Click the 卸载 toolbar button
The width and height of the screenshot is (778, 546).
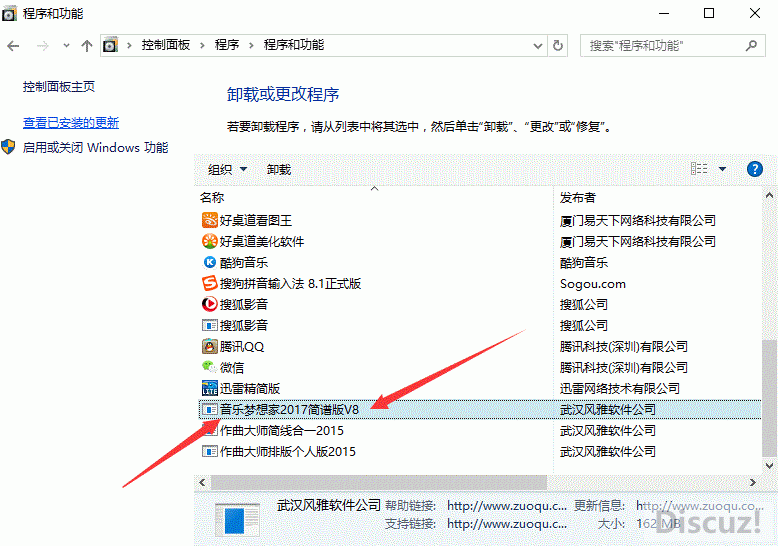tap(279, 170)
